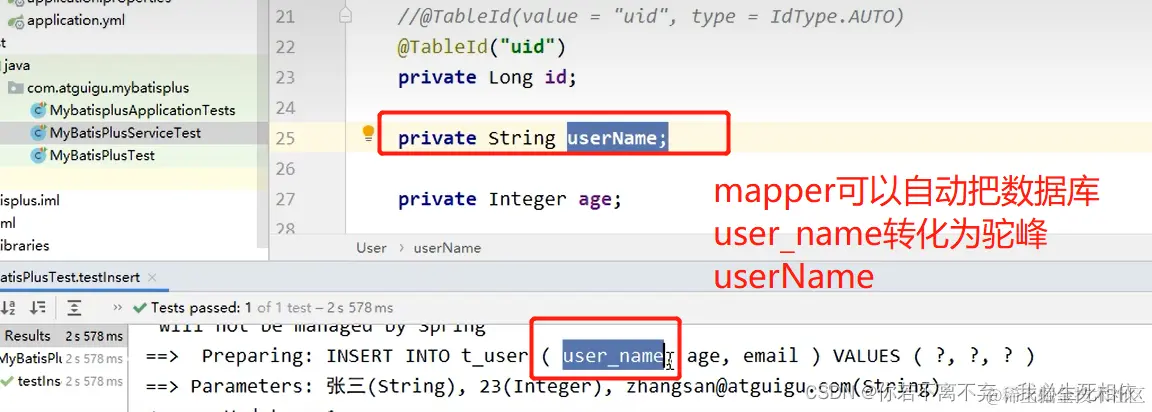Click userName in the editor breadcrumb
Image resolution: width=1152 pixels, height=412 pixels.
point(447,248)
